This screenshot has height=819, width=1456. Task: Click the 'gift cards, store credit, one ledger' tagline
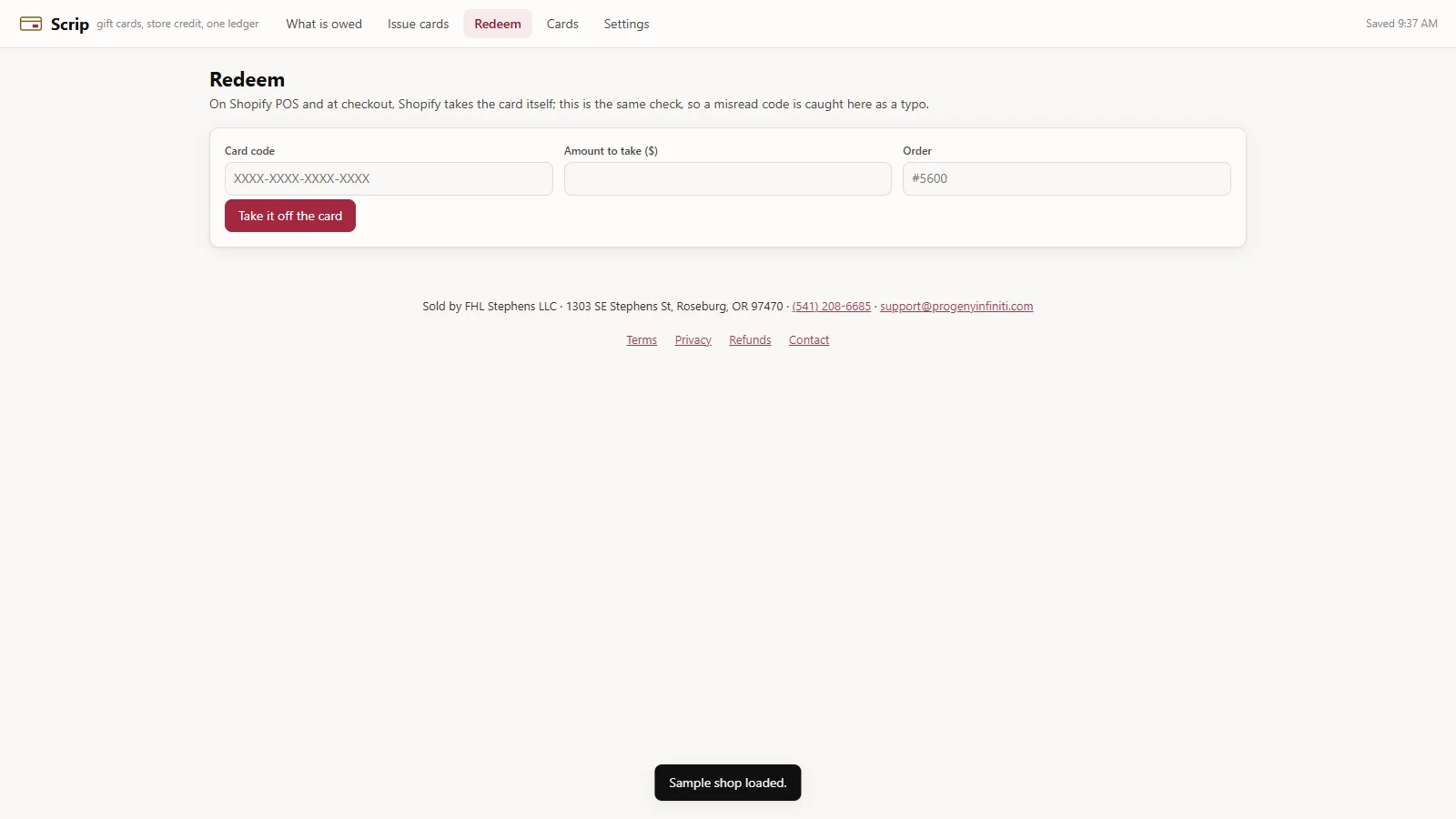177,24
